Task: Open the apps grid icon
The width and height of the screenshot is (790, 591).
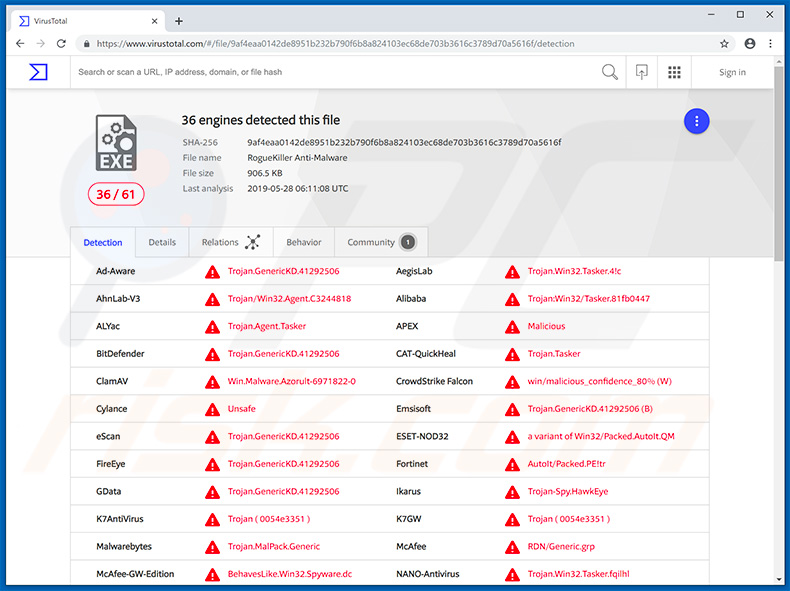Action: point(674,72)
